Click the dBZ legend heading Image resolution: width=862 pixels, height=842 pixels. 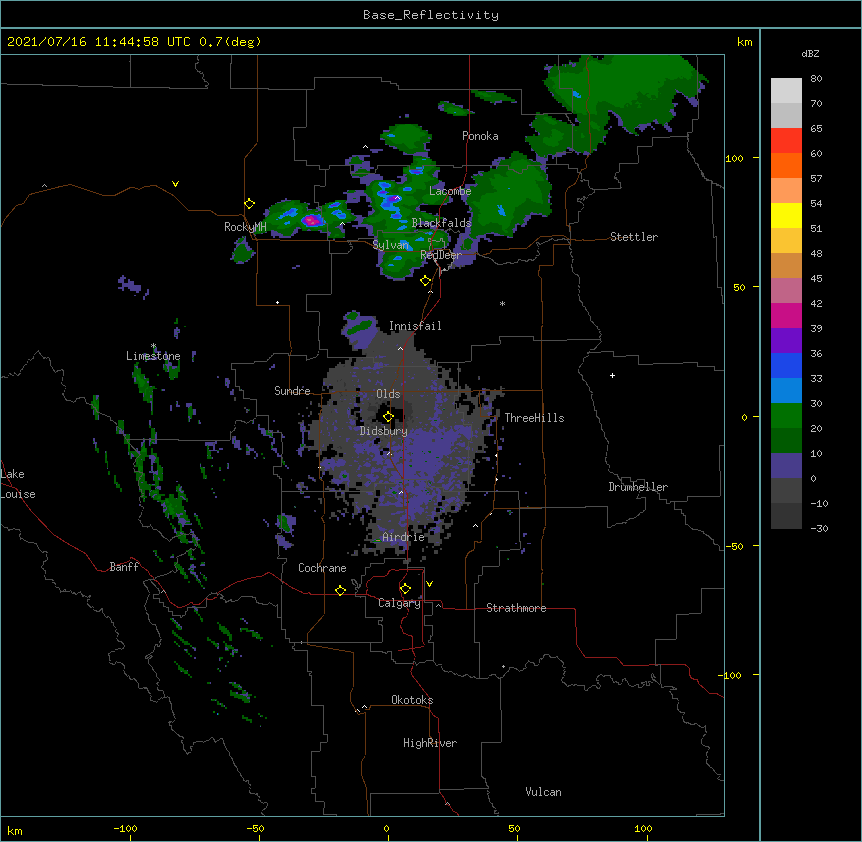(x=810, y=54)
